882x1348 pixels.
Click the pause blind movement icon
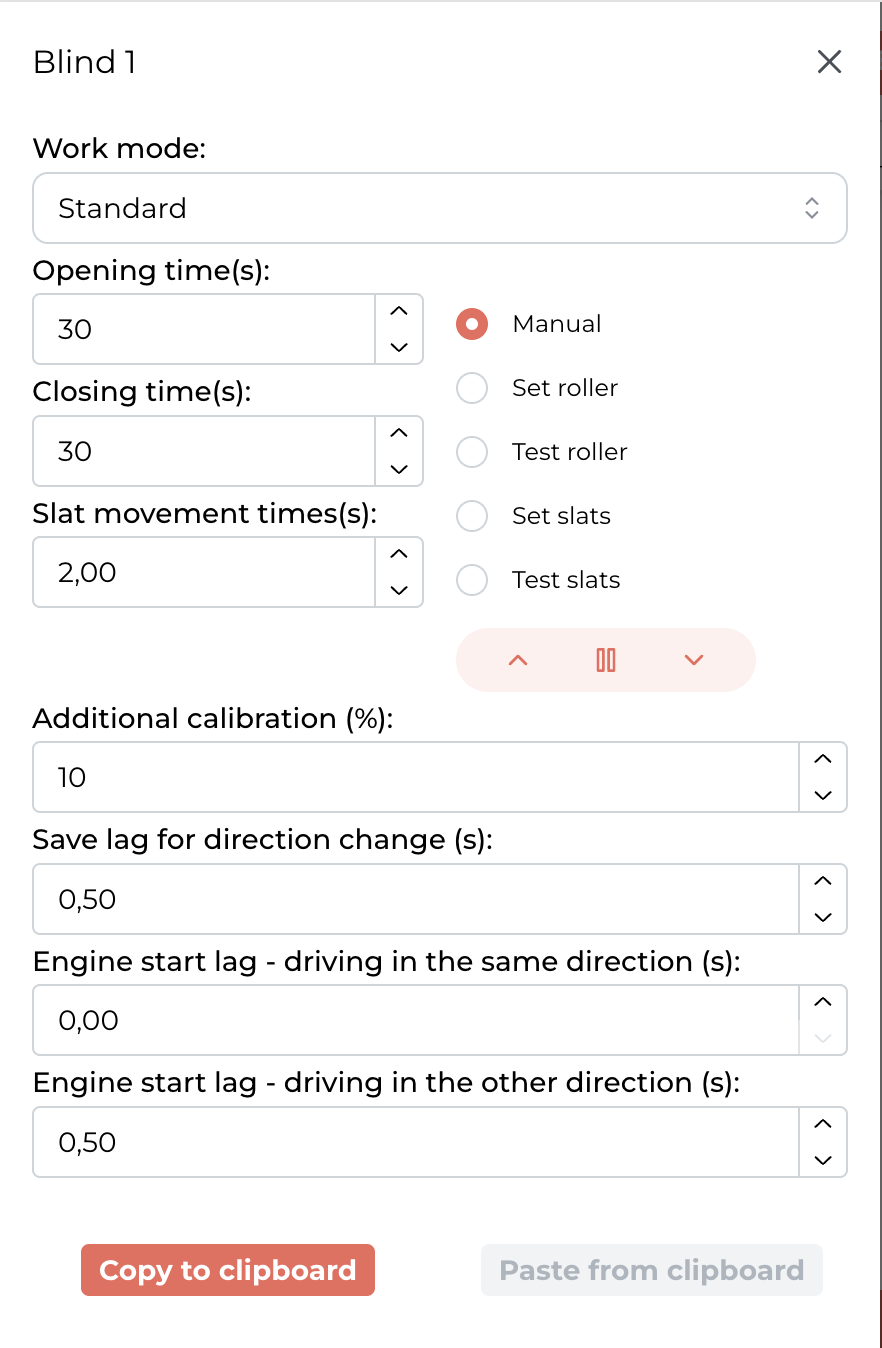pos(606,660)
